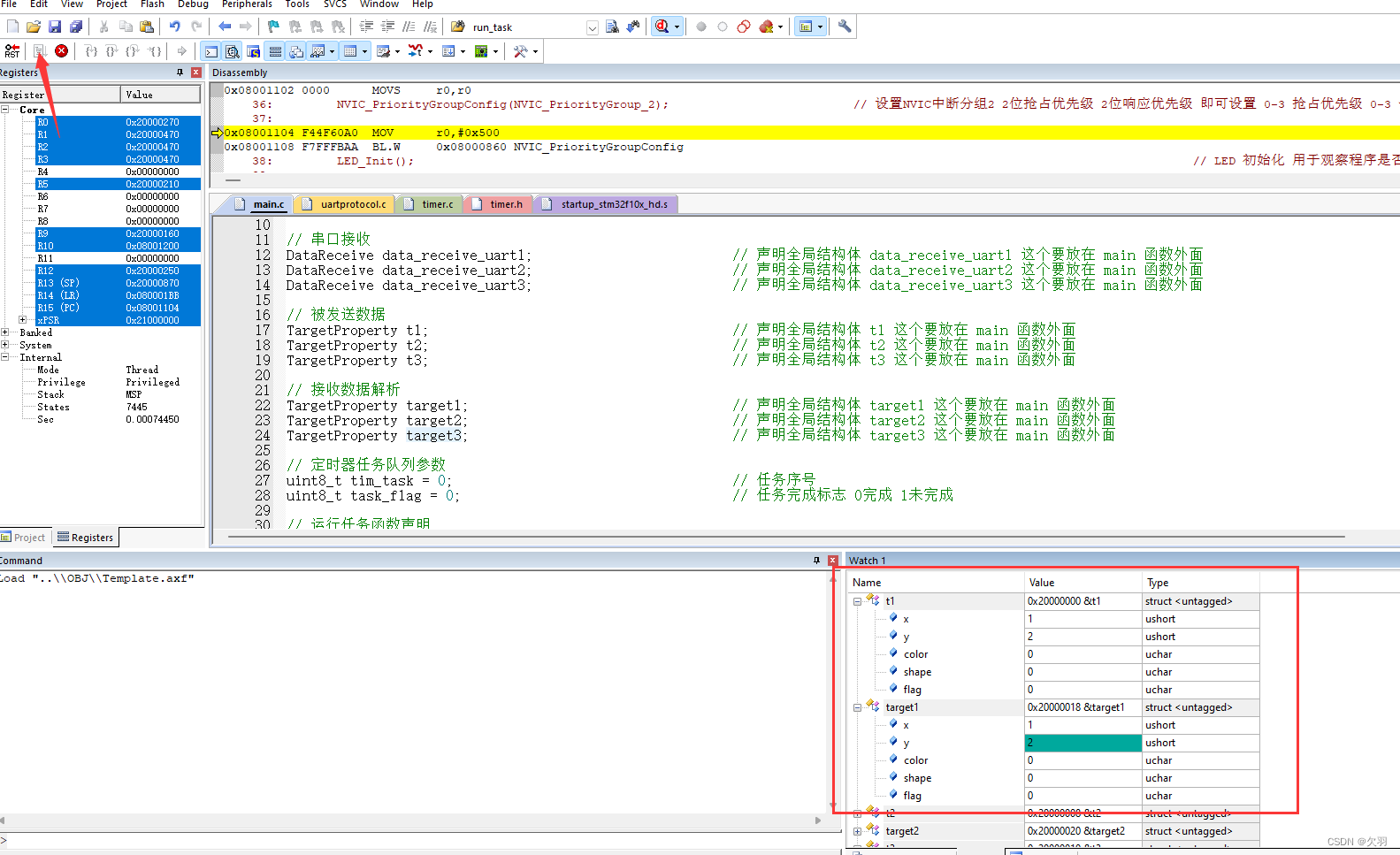Toggle the Symbols window icon

click(x=253, y=51)
